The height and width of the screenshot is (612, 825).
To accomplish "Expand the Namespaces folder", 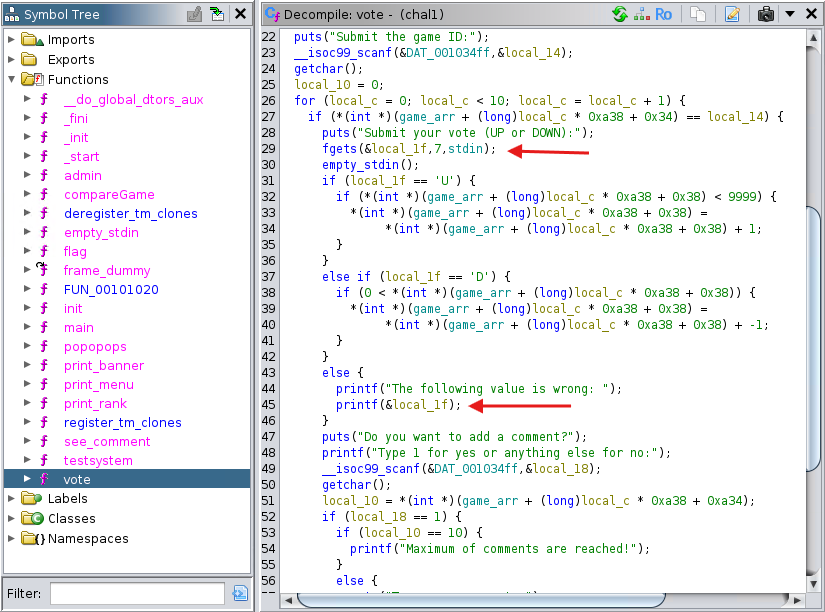I will pos(11,538).
